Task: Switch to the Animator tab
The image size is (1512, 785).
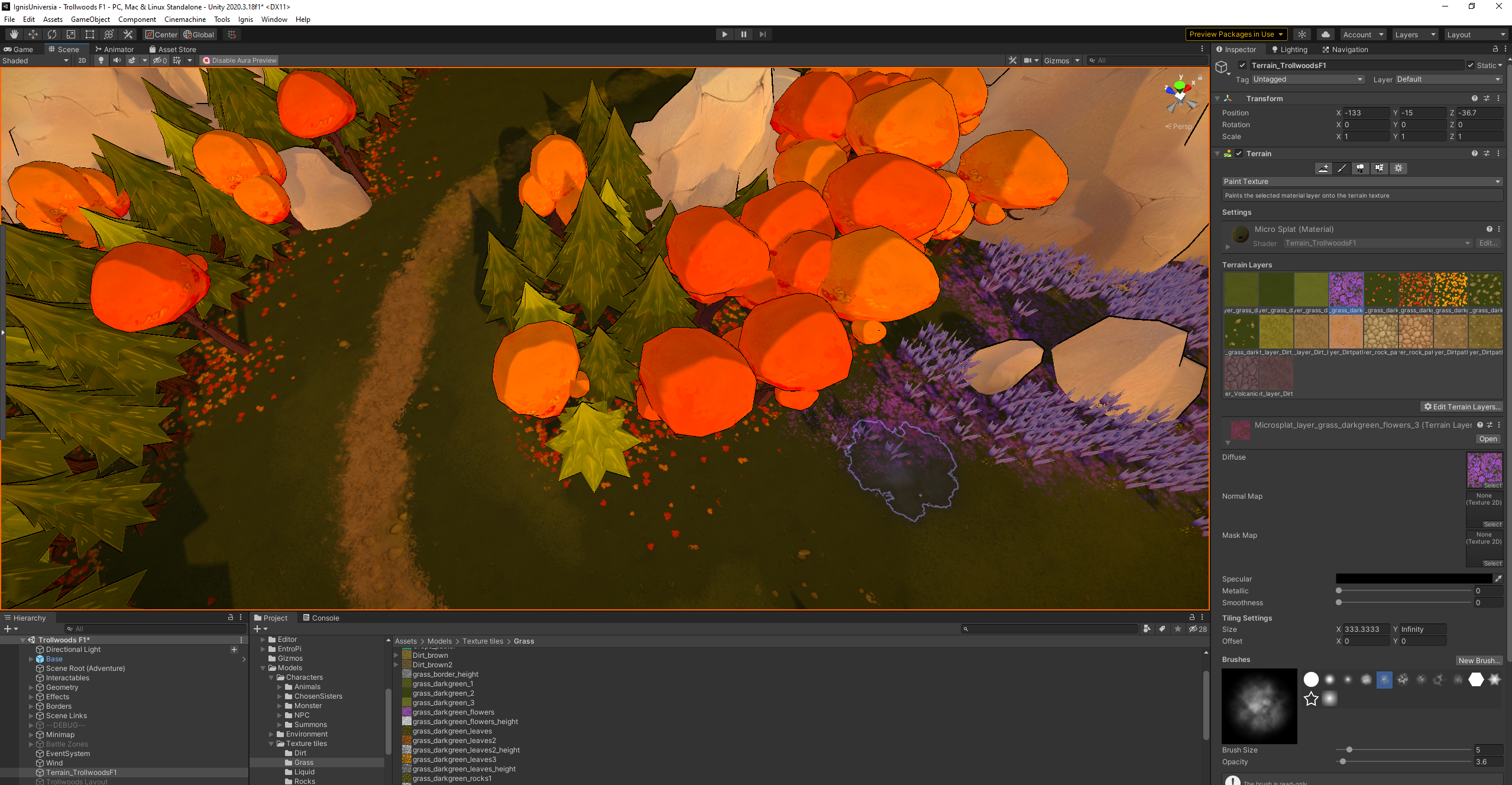Action: (115, 49)
